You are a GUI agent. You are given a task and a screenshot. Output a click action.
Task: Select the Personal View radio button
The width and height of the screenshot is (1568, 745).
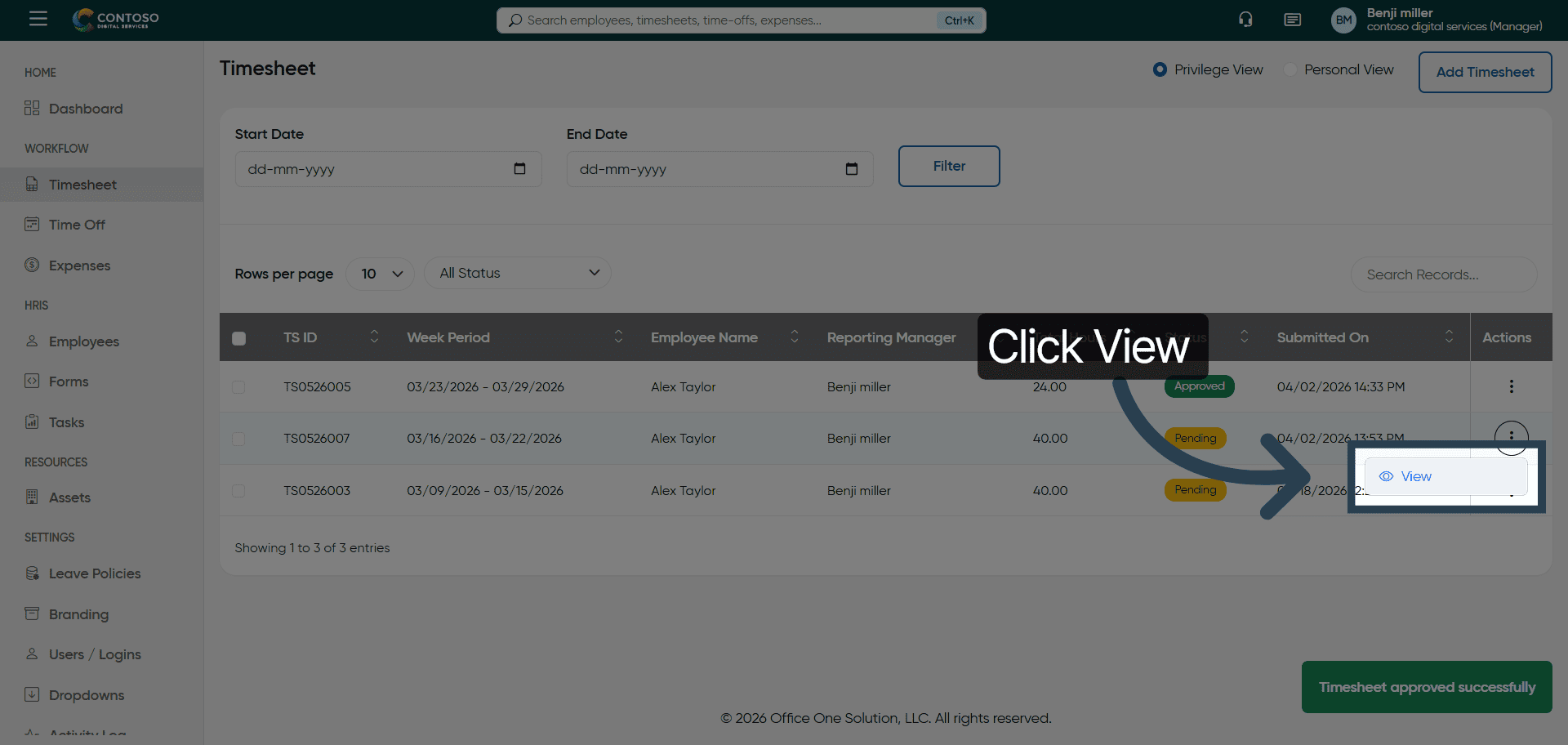1290,69
